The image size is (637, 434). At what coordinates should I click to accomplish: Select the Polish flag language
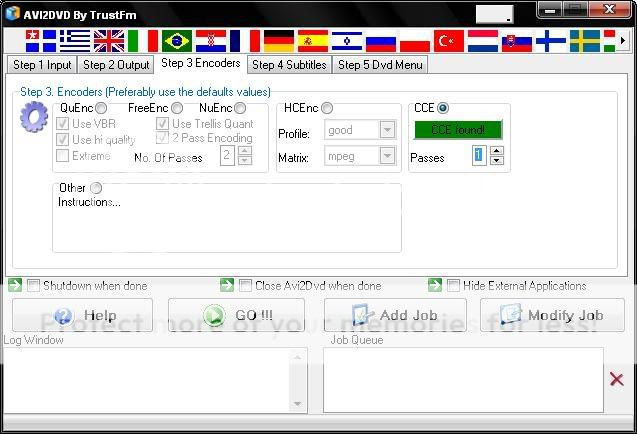pos(415,41)
